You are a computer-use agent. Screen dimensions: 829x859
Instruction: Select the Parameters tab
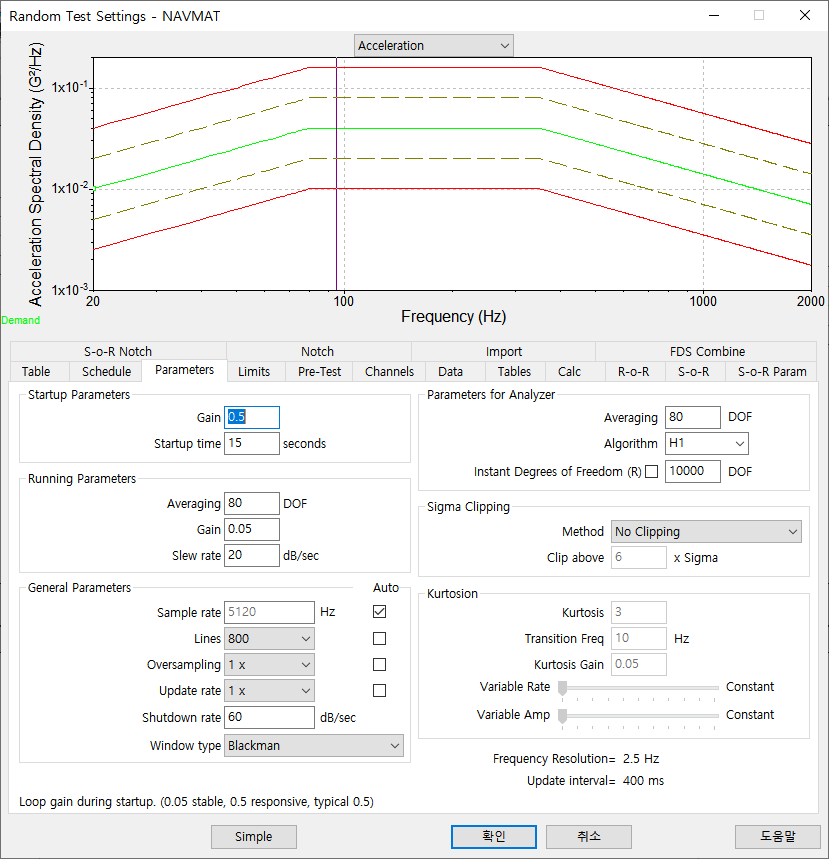pos(185,370)
